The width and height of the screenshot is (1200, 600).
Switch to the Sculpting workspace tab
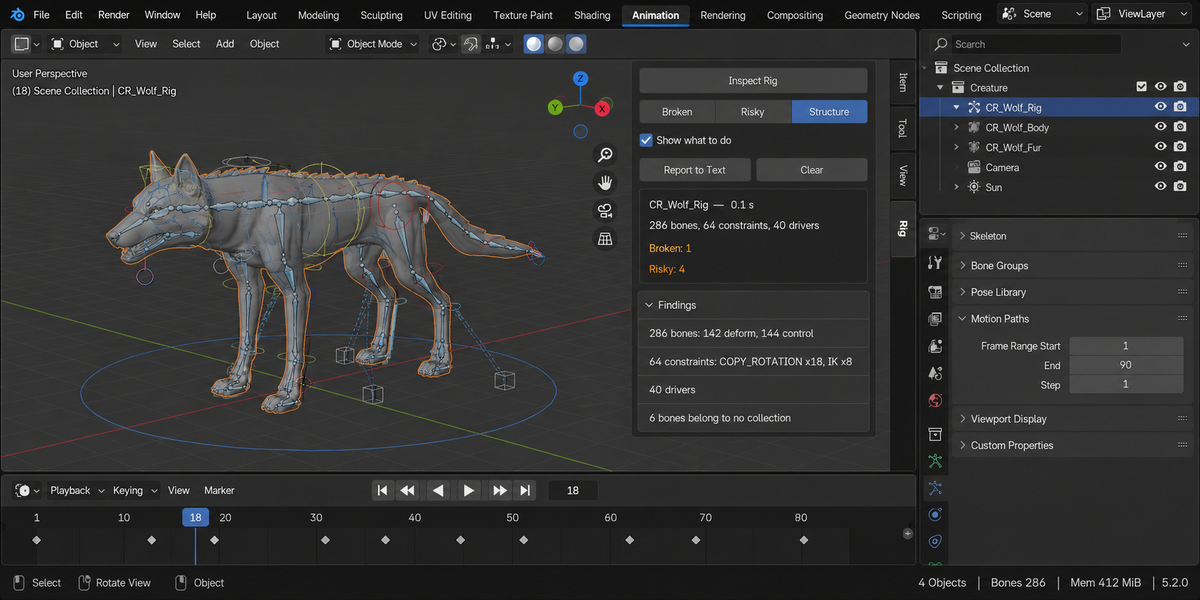click(381, 15)
